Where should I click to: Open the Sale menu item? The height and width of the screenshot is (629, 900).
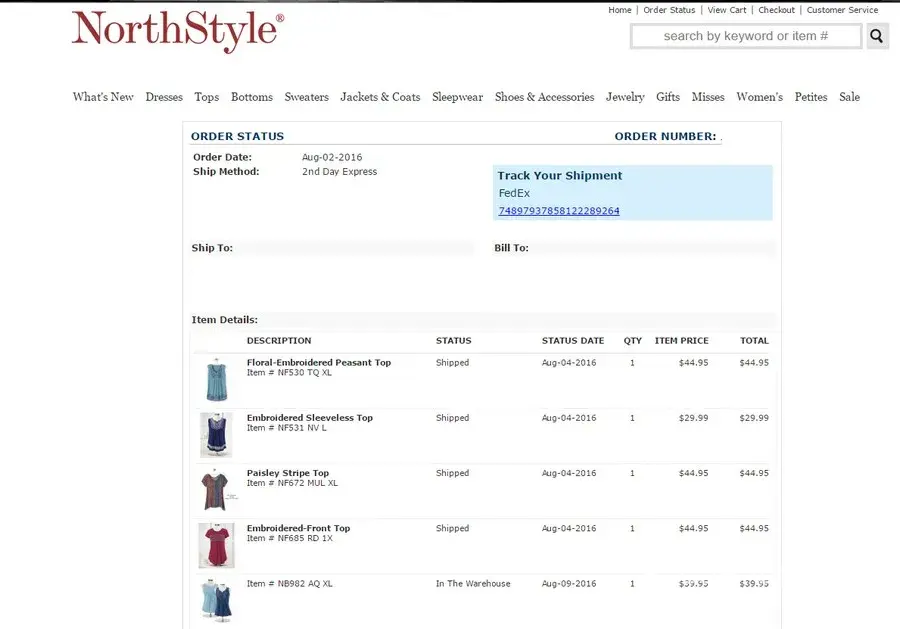(849, 97)
